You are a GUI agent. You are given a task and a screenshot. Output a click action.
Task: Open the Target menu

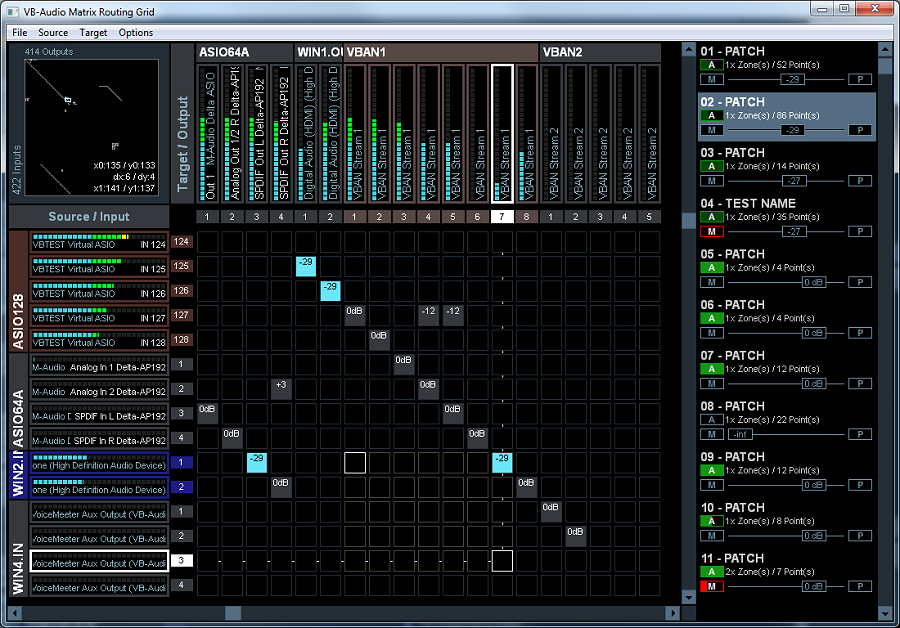tap(93, 33)
